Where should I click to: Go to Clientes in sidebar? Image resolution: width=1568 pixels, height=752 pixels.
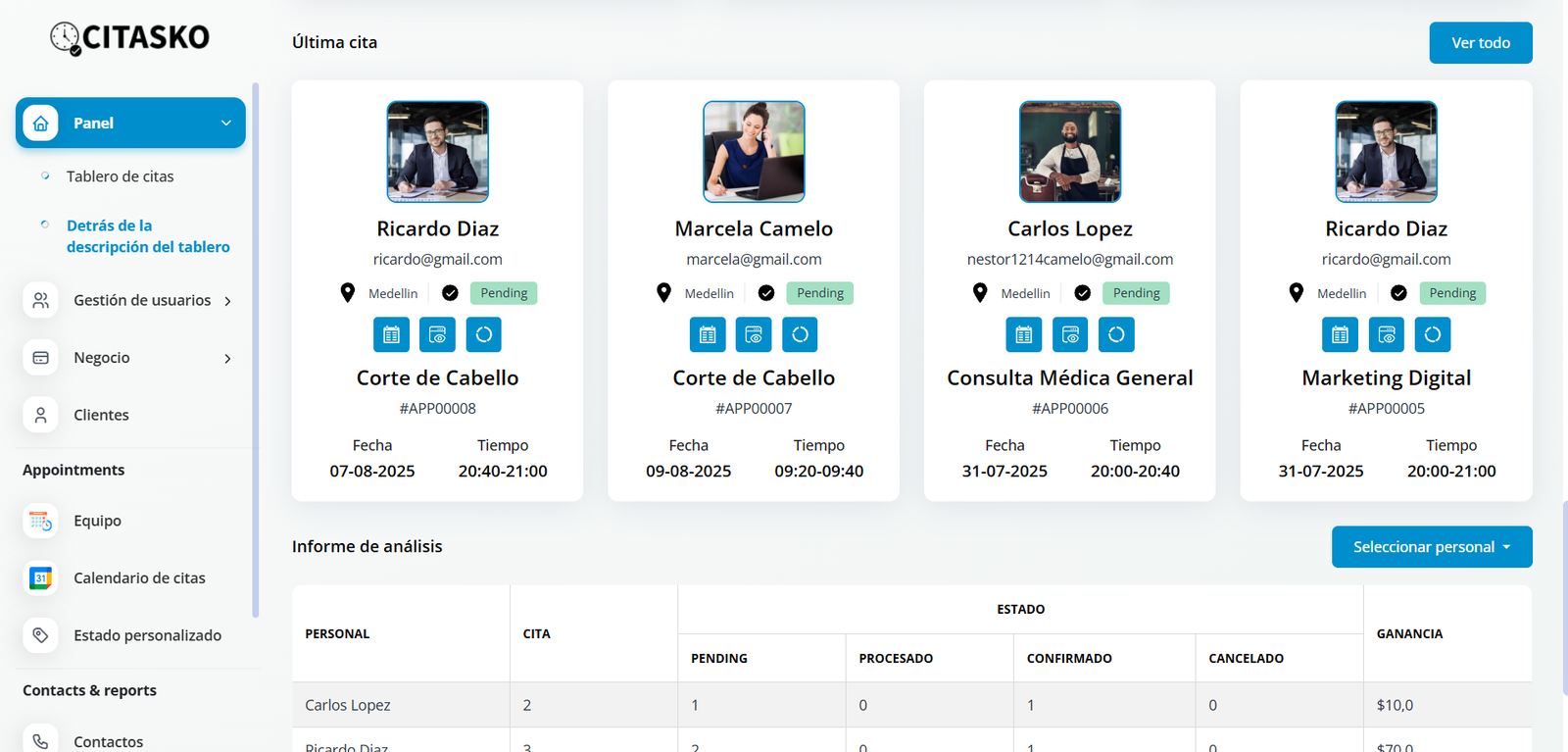[x=101, y=415]
